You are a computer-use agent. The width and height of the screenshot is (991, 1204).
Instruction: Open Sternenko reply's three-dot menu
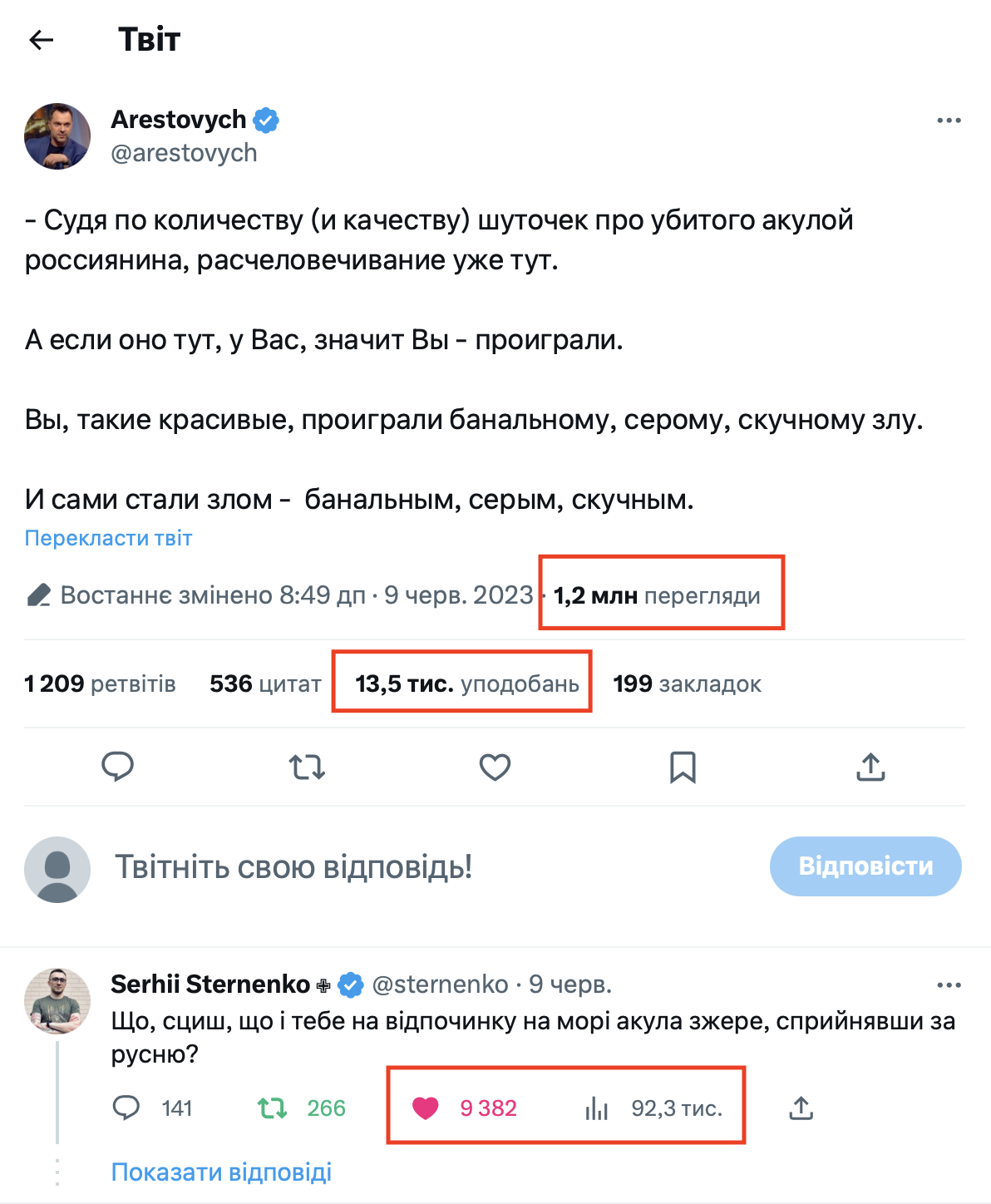pos(949,985)
